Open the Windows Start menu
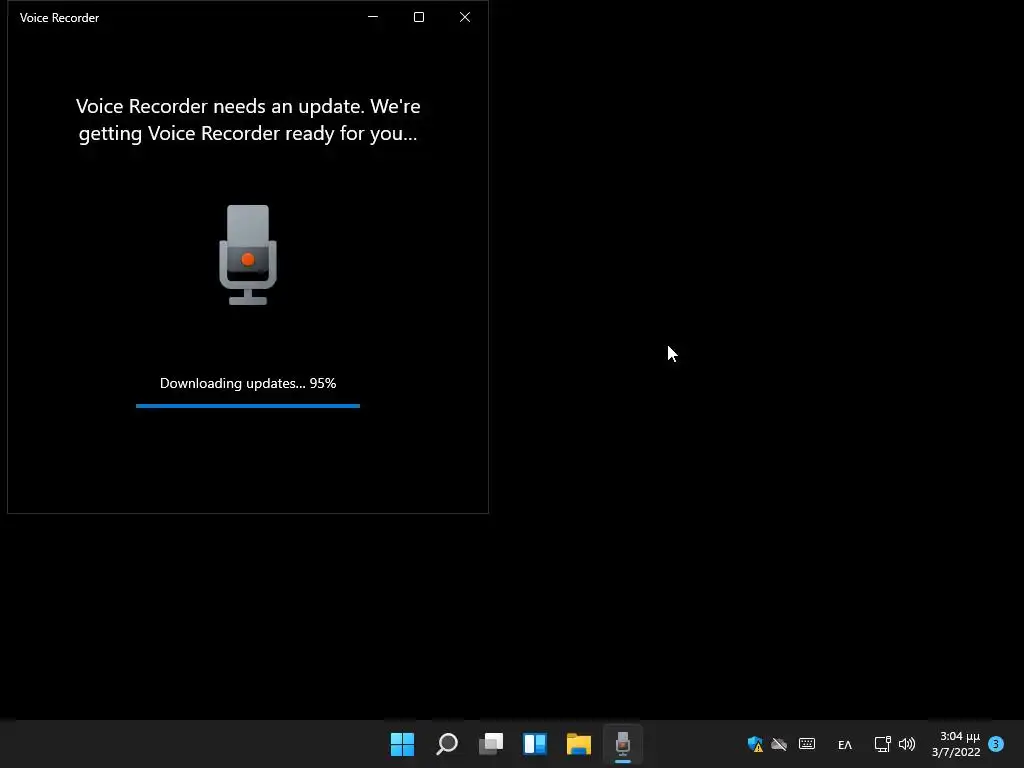 pos(402,744)
